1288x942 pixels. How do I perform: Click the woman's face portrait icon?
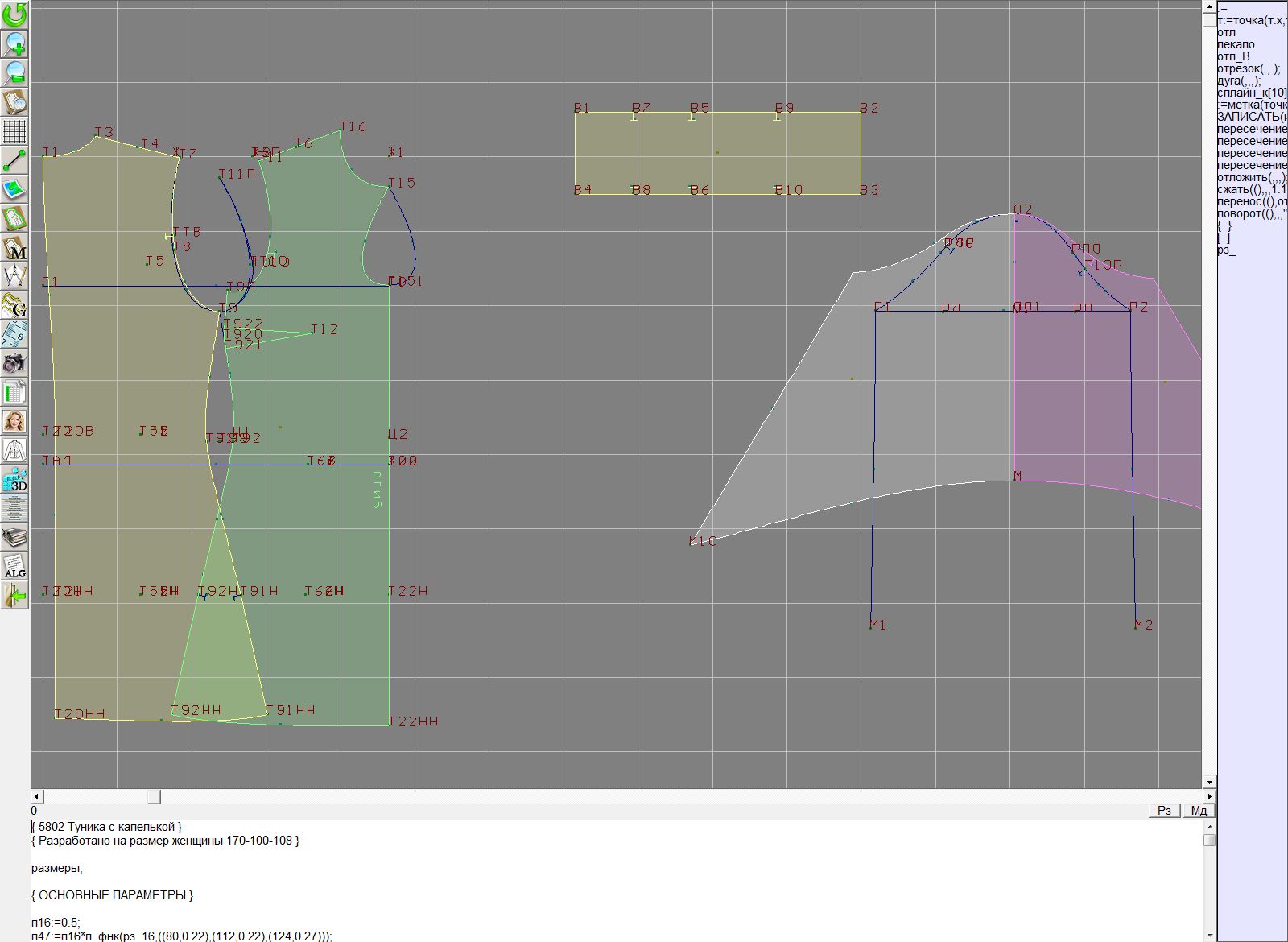pos(14,421)
